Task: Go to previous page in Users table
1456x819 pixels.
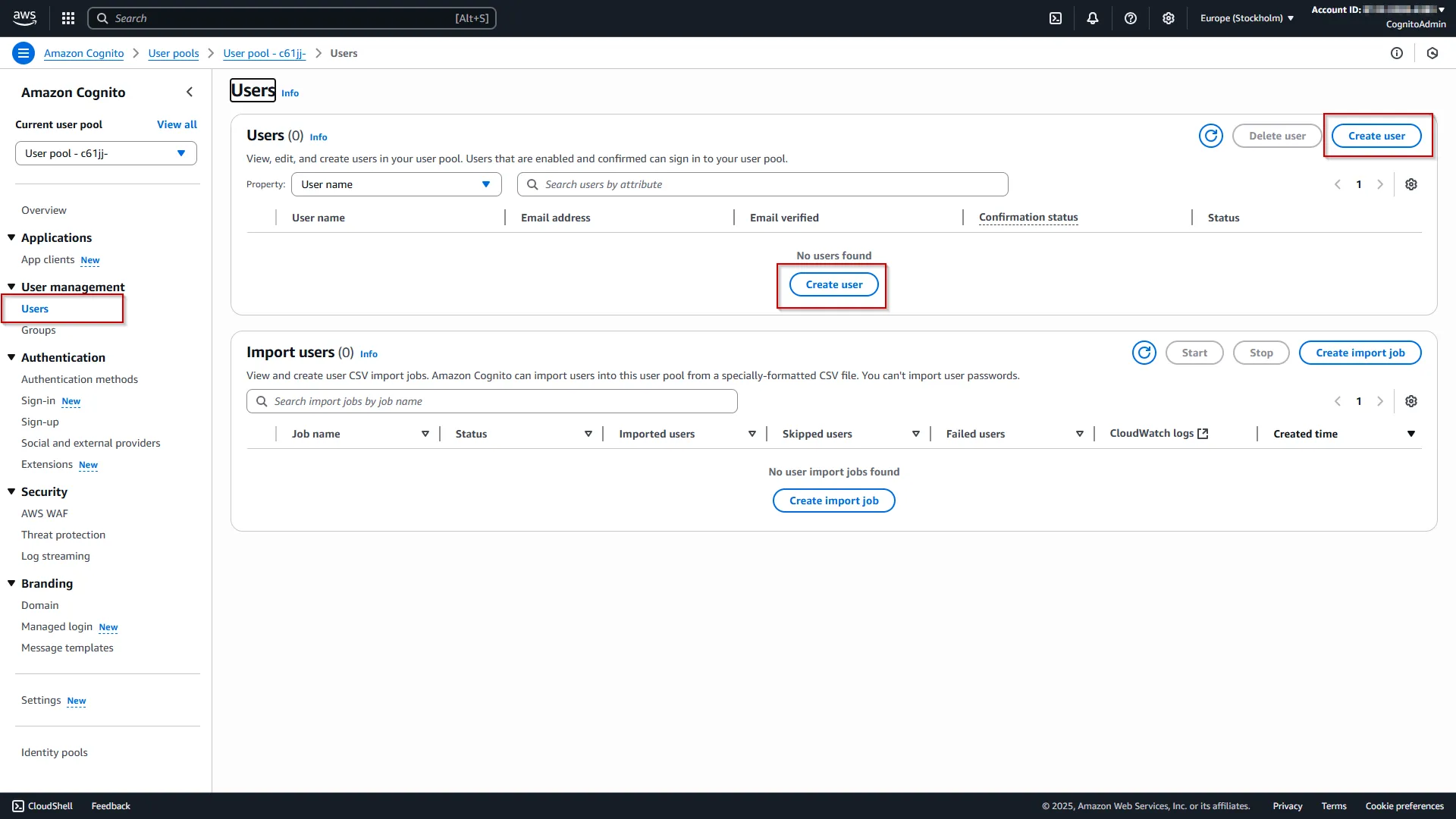Action: pyautogui.click(x=1338, y=184)
